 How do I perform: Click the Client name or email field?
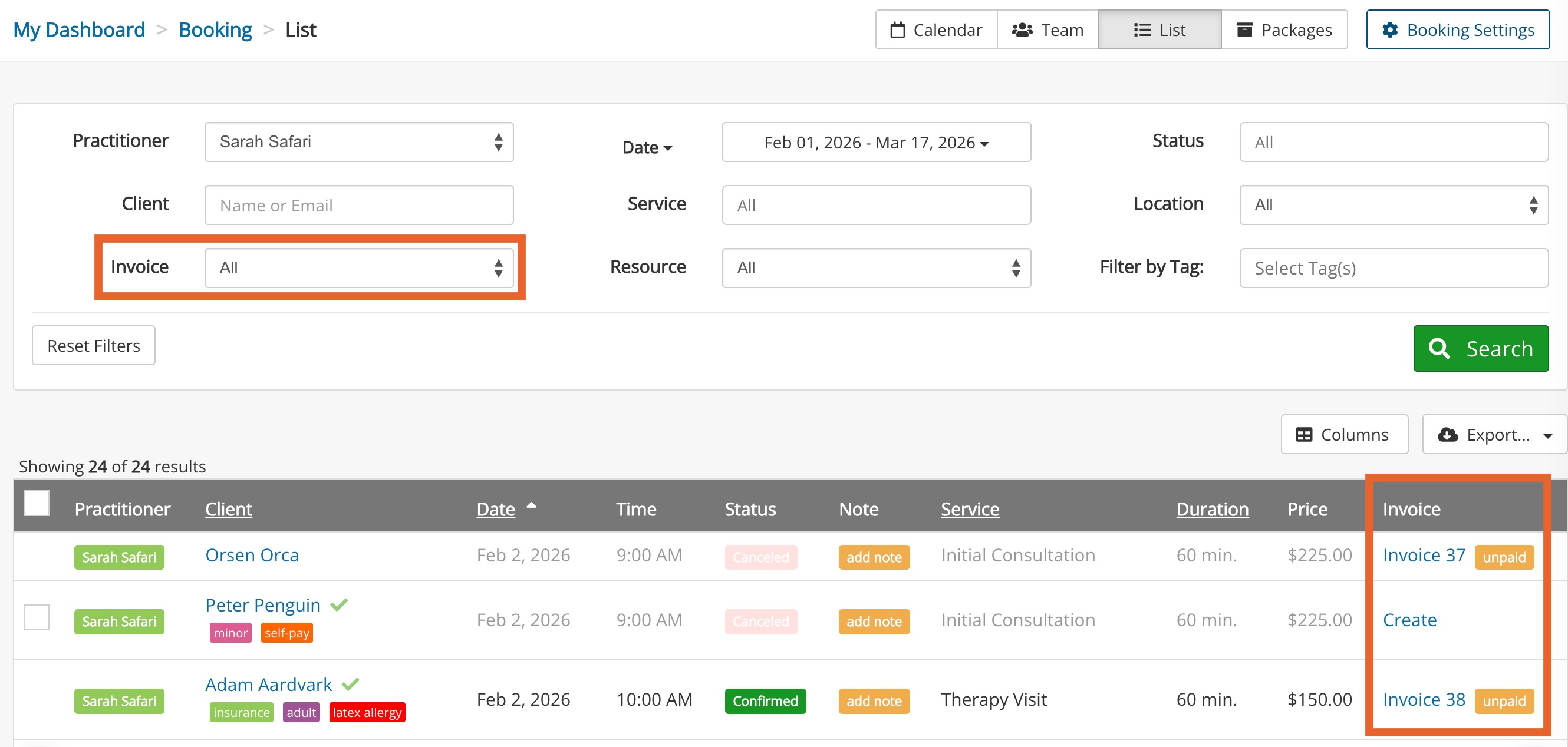tap(358, 205)
